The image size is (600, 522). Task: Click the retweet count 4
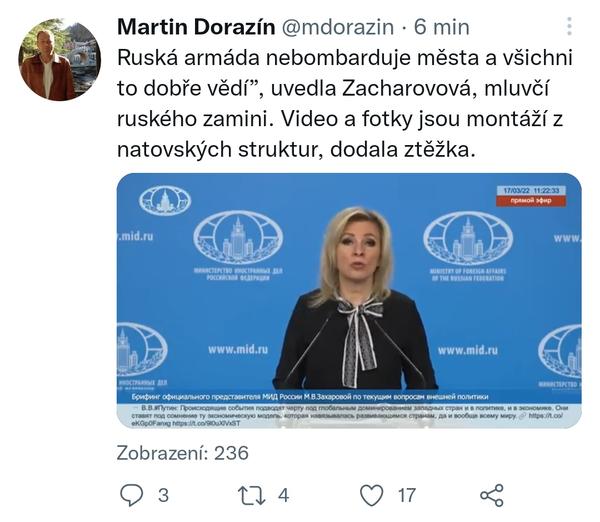283,496
